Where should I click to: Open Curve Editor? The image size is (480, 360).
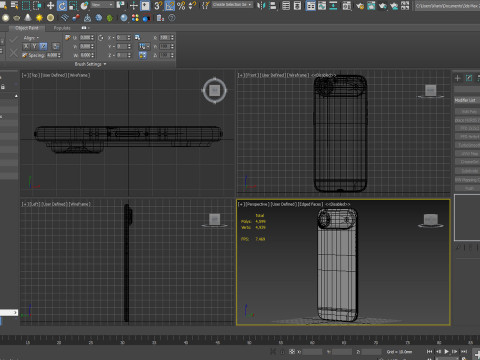point(322,5)
